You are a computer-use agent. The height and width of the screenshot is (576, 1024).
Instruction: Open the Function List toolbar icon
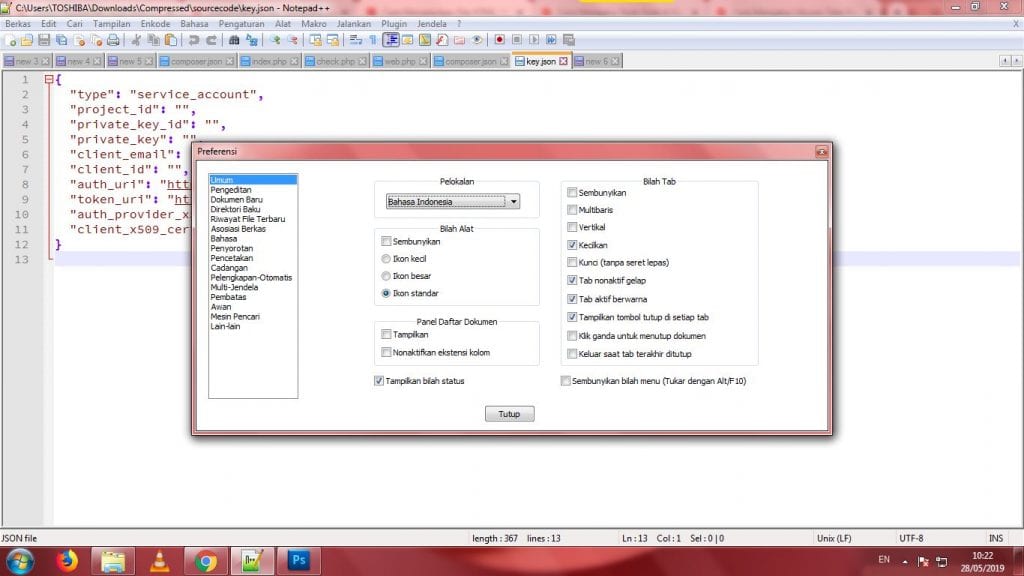pos(441,40)
